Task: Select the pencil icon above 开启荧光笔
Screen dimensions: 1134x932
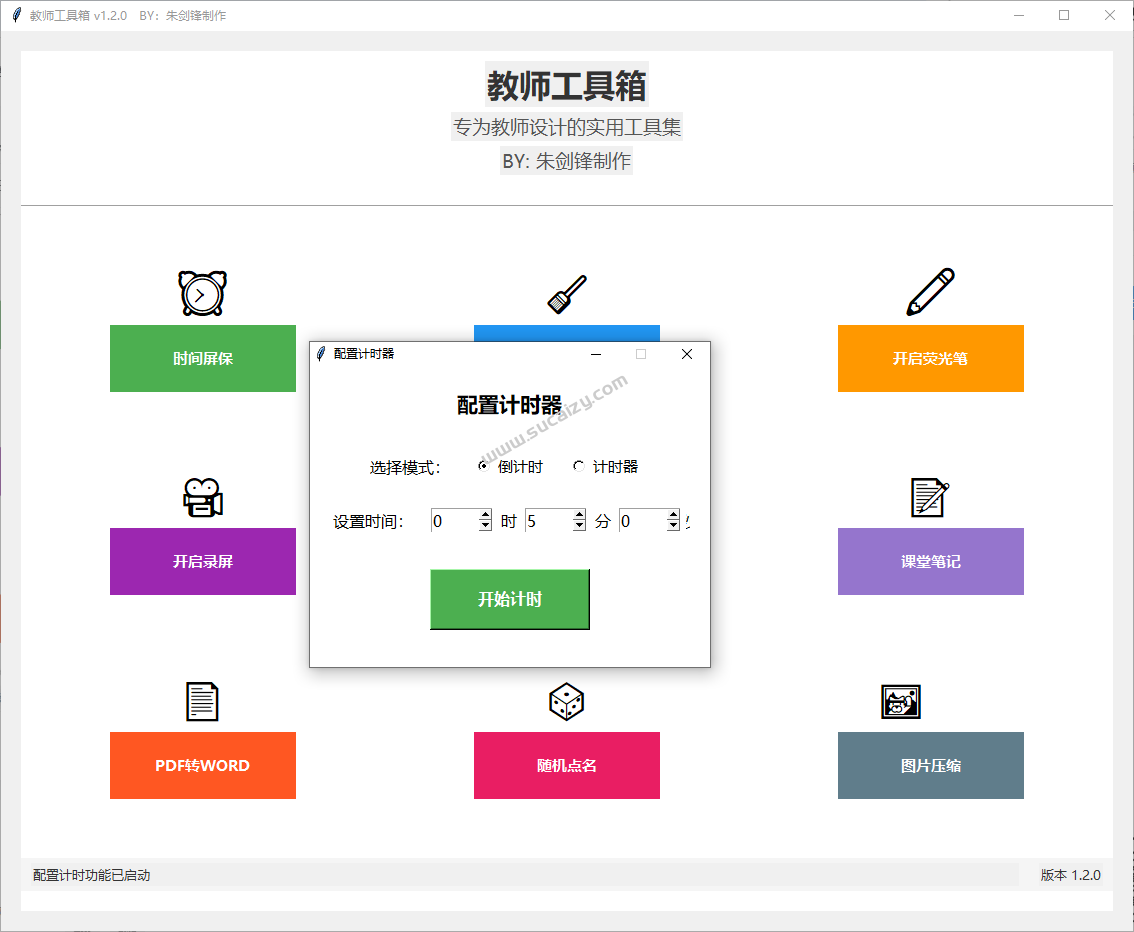Action: click(x=930, y=291)
